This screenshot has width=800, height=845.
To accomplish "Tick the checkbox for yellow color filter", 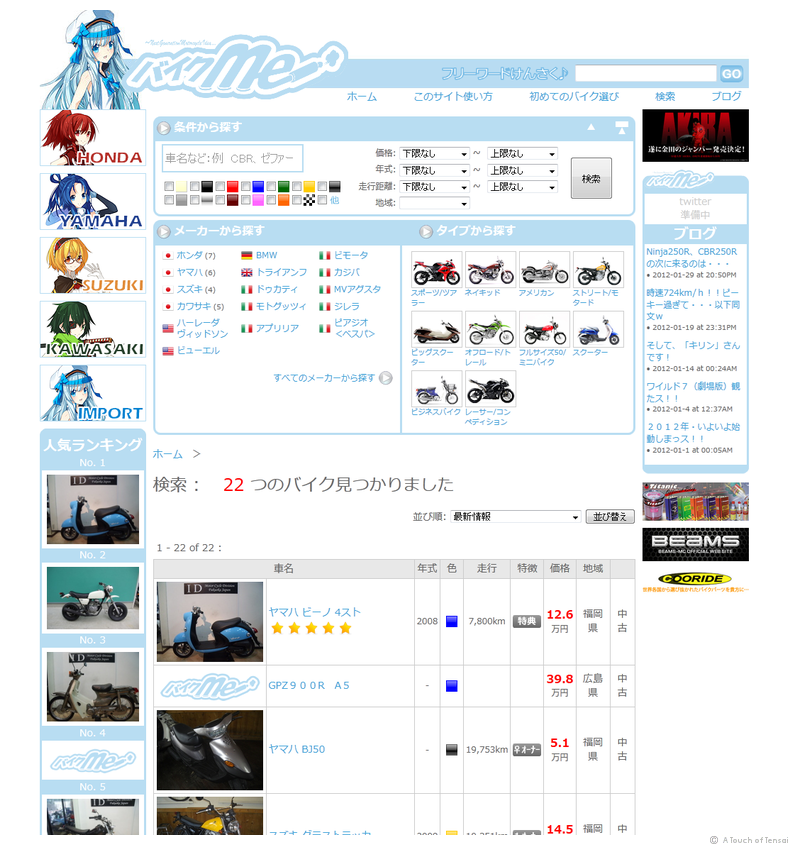I will click(x=296, y=186).
